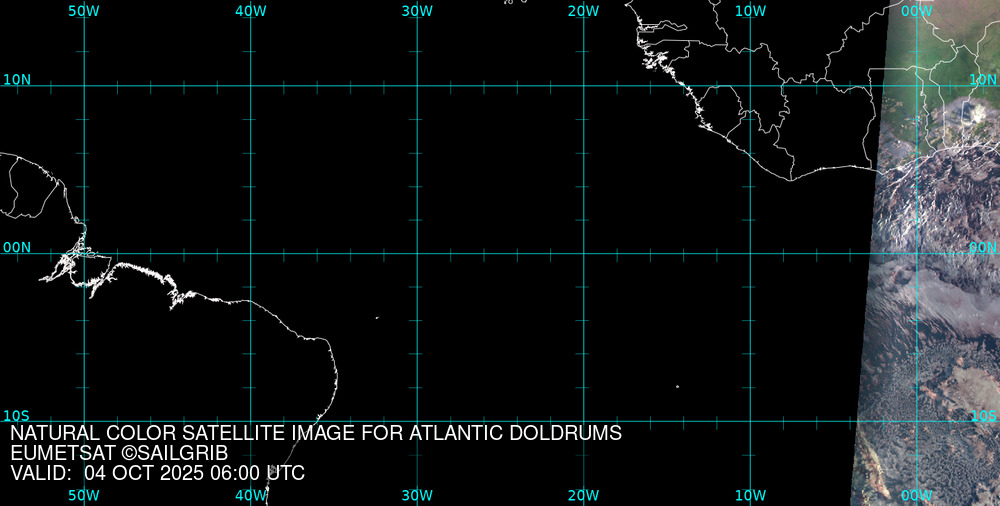Image resolution: width=1000 pixels, height=506 pixels.
Task: Click the small island dot near 32W
Action: 377,318
